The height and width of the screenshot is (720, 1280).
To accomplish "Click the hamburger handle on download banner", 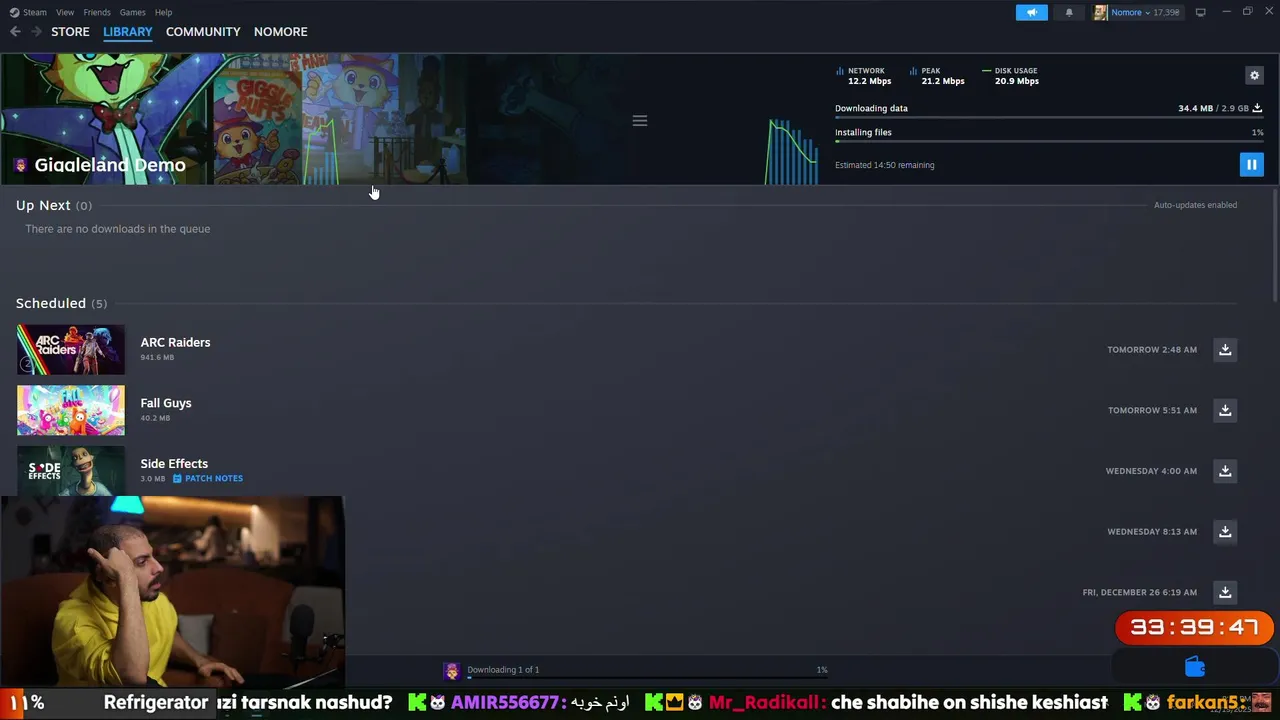I will (640, 121).
